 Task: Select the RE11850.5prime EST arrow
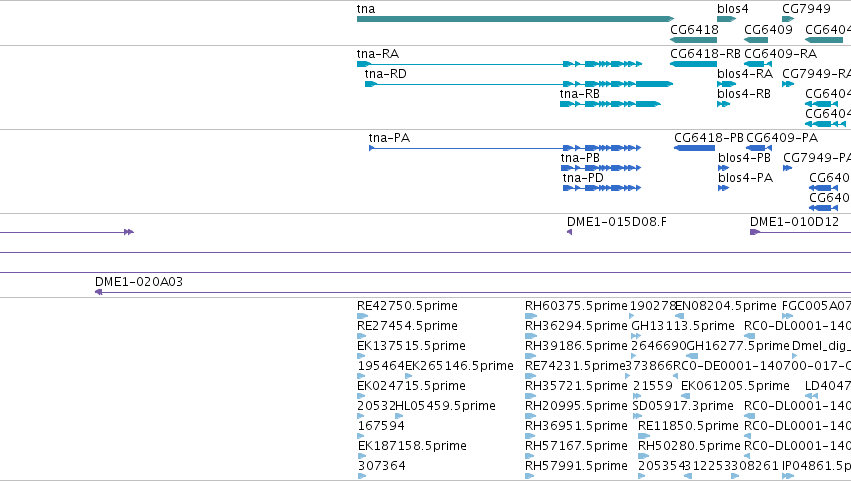point(644,436)
